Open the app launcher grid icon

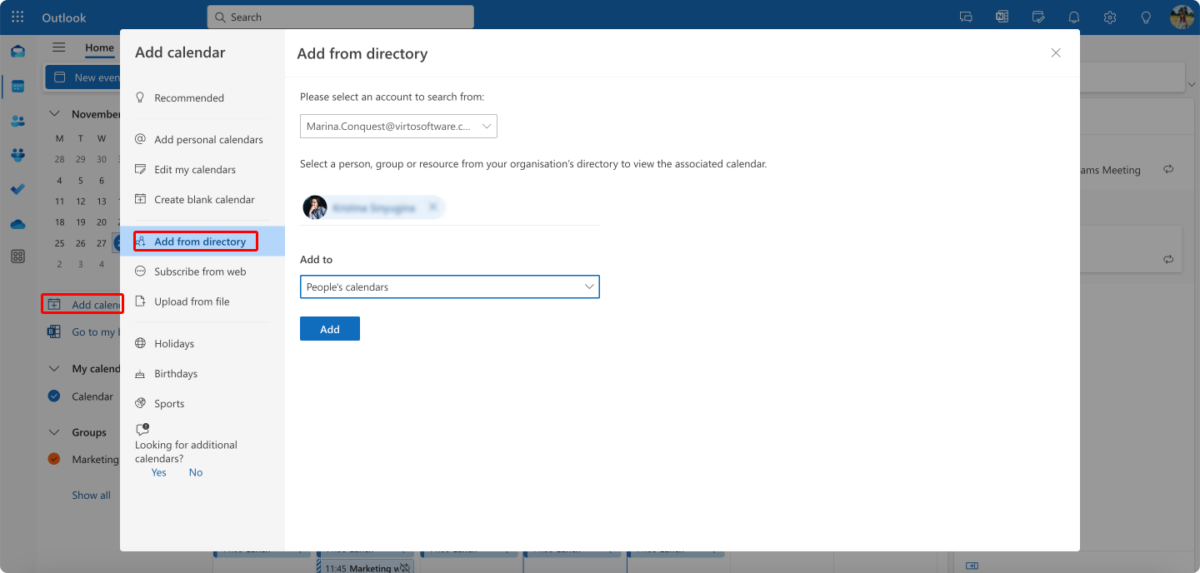(17, 17)
